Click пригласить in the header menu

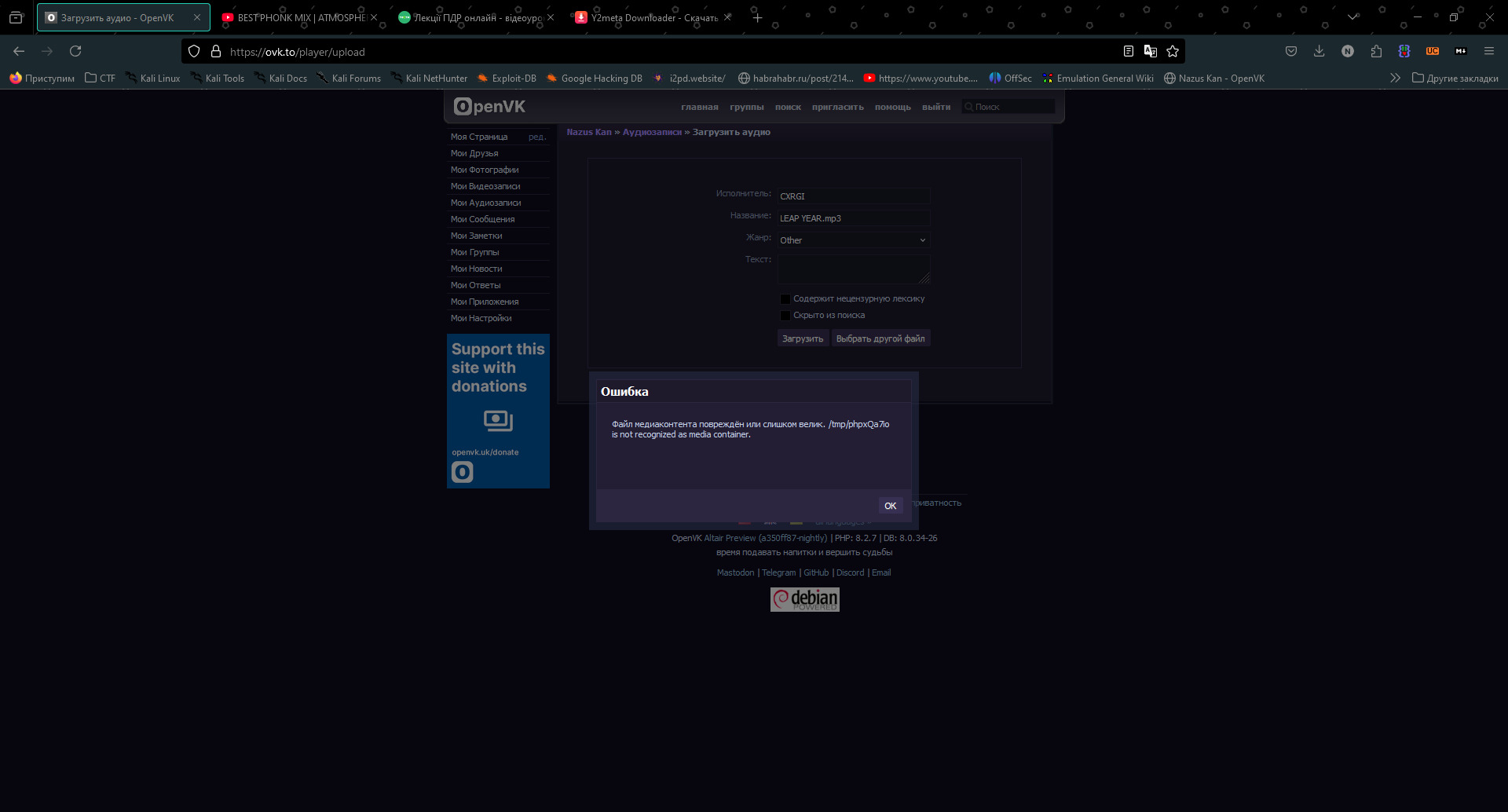pos(838,107)
